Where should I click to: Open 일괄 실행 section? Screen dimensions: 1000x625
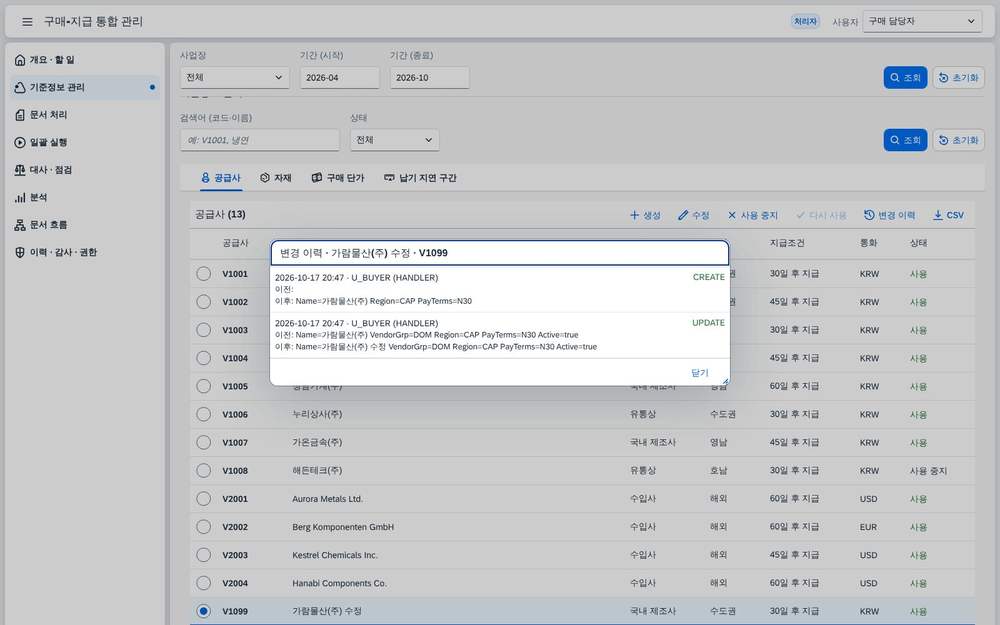(84, 142)
